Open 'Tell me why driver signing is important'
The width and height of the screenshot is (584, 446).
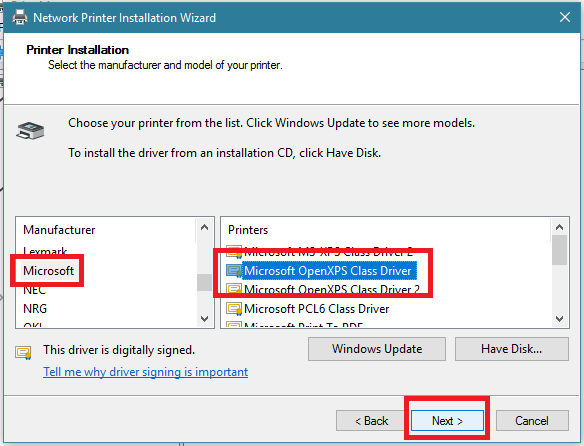coord(145,372)
